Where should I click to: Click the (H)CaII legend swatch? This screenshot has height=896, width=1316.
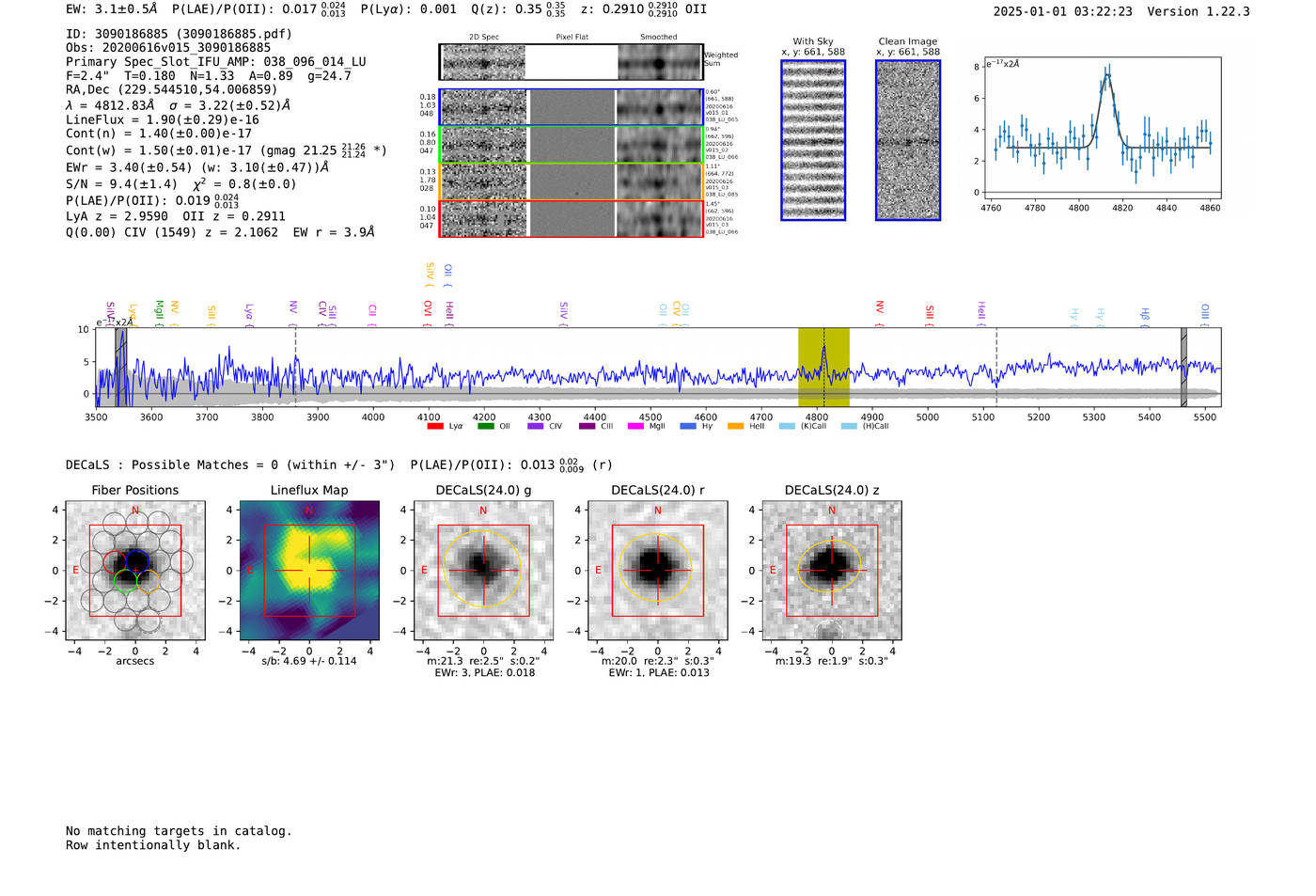(x=849, y=426)
